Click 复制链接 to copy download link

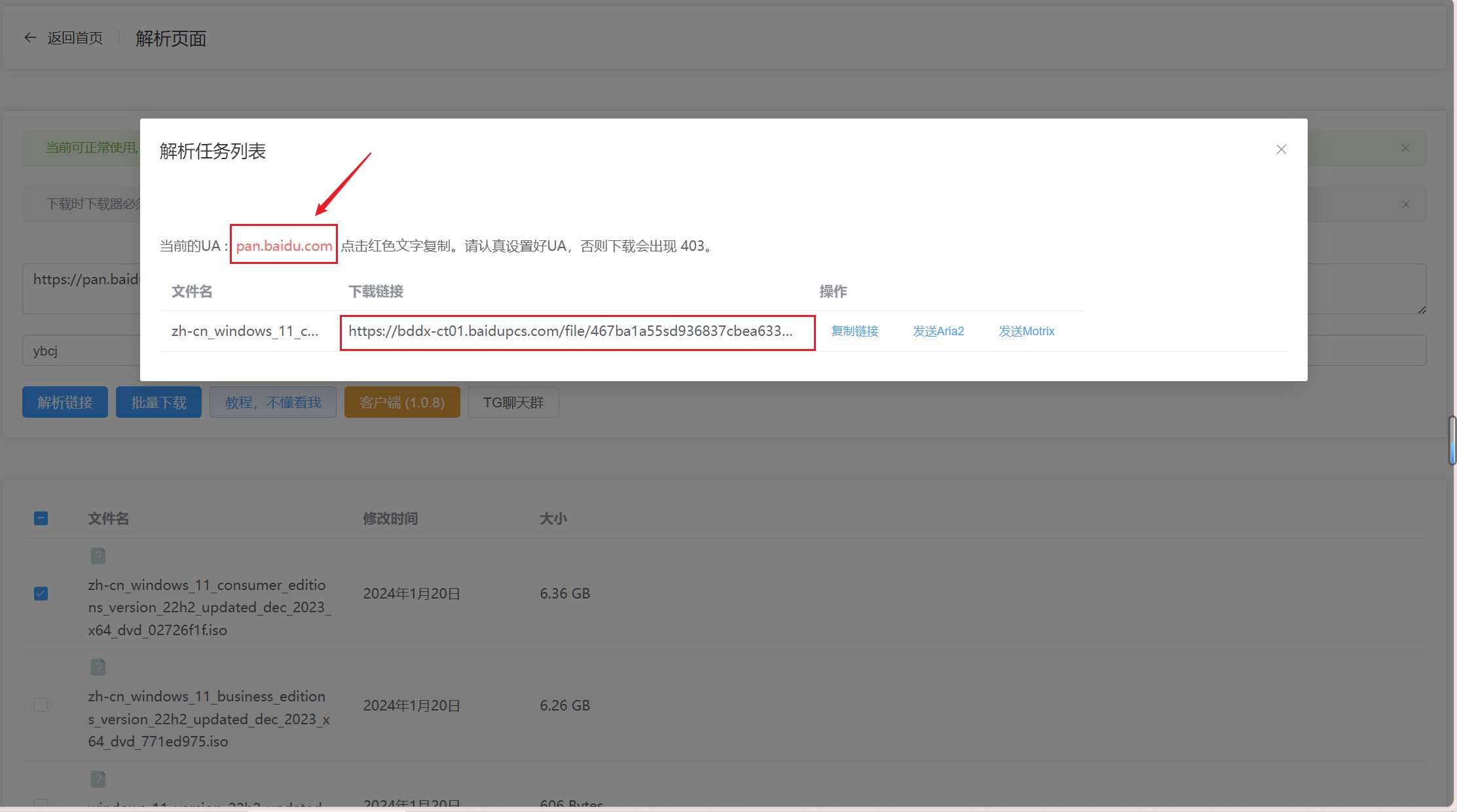(855, 331)
